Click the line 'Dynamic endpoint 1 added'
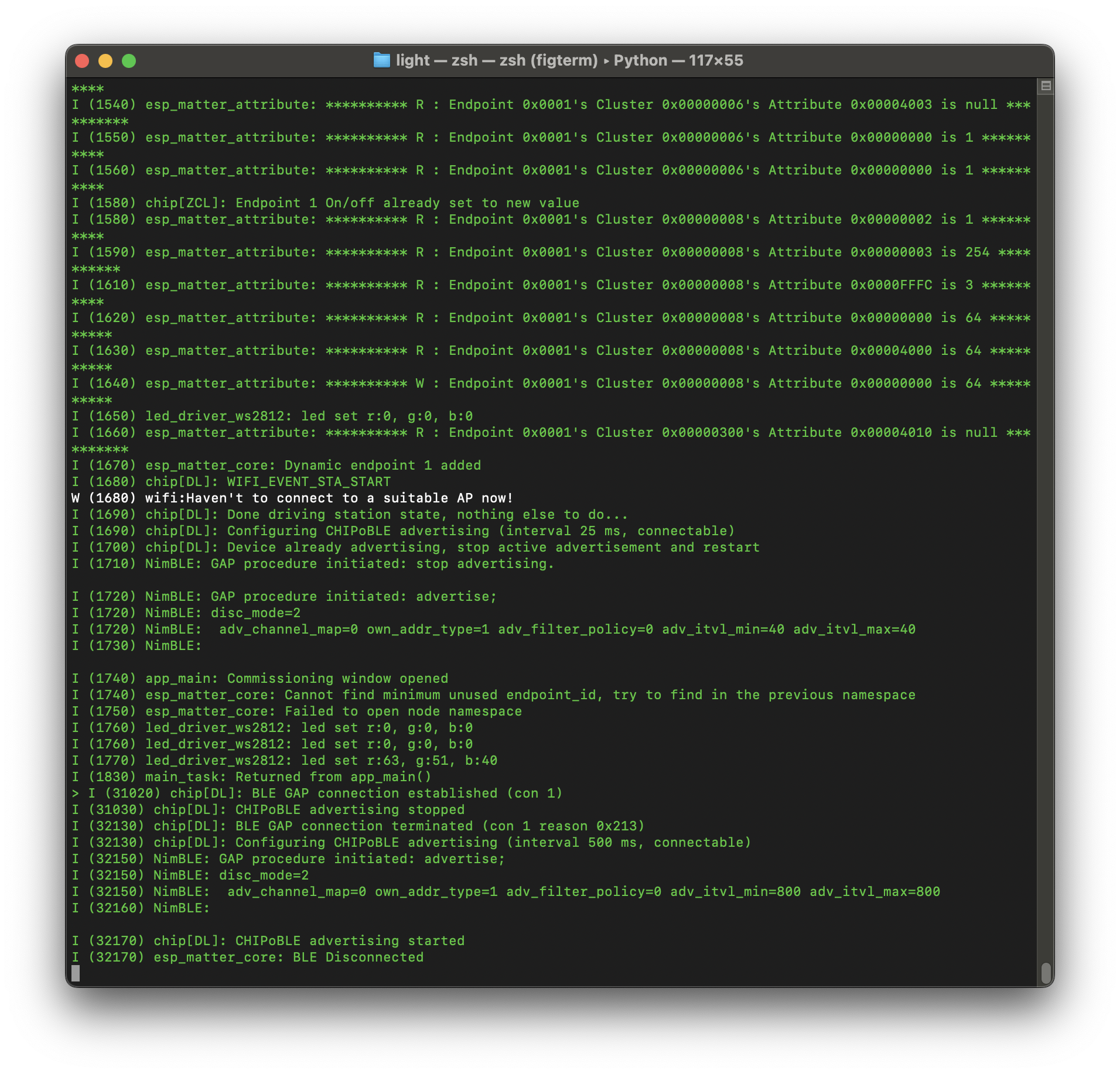 (x=276, y=465)
